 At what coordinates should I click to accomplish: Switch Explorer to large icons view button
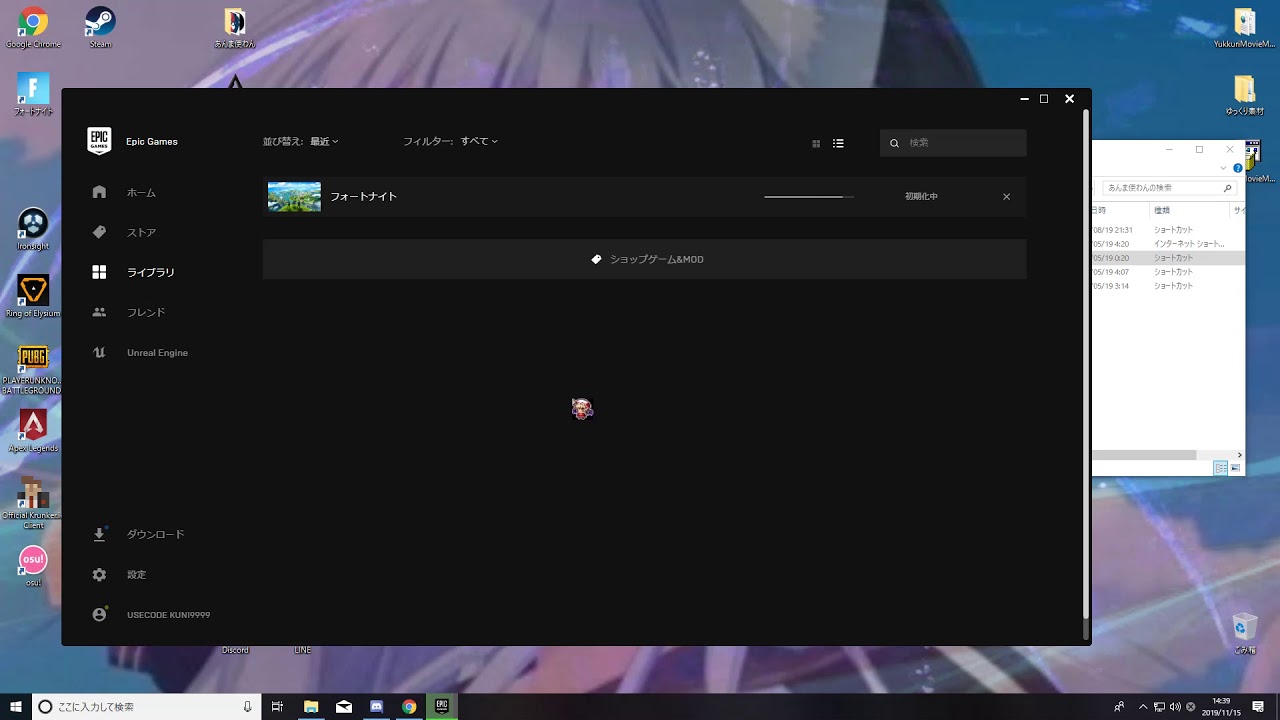(1236, 468)
